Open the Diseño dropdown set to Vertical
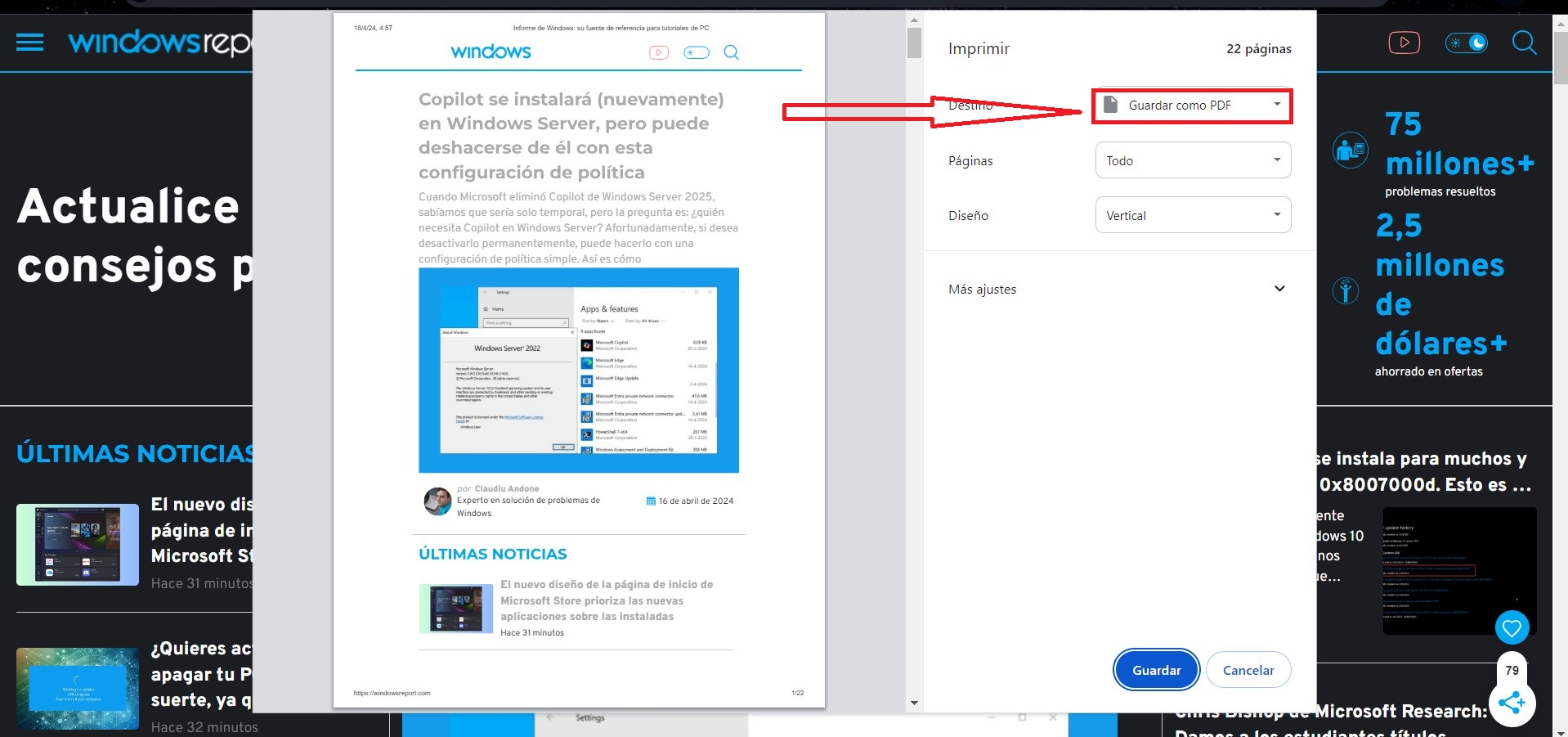 [x=1193, y=215]
